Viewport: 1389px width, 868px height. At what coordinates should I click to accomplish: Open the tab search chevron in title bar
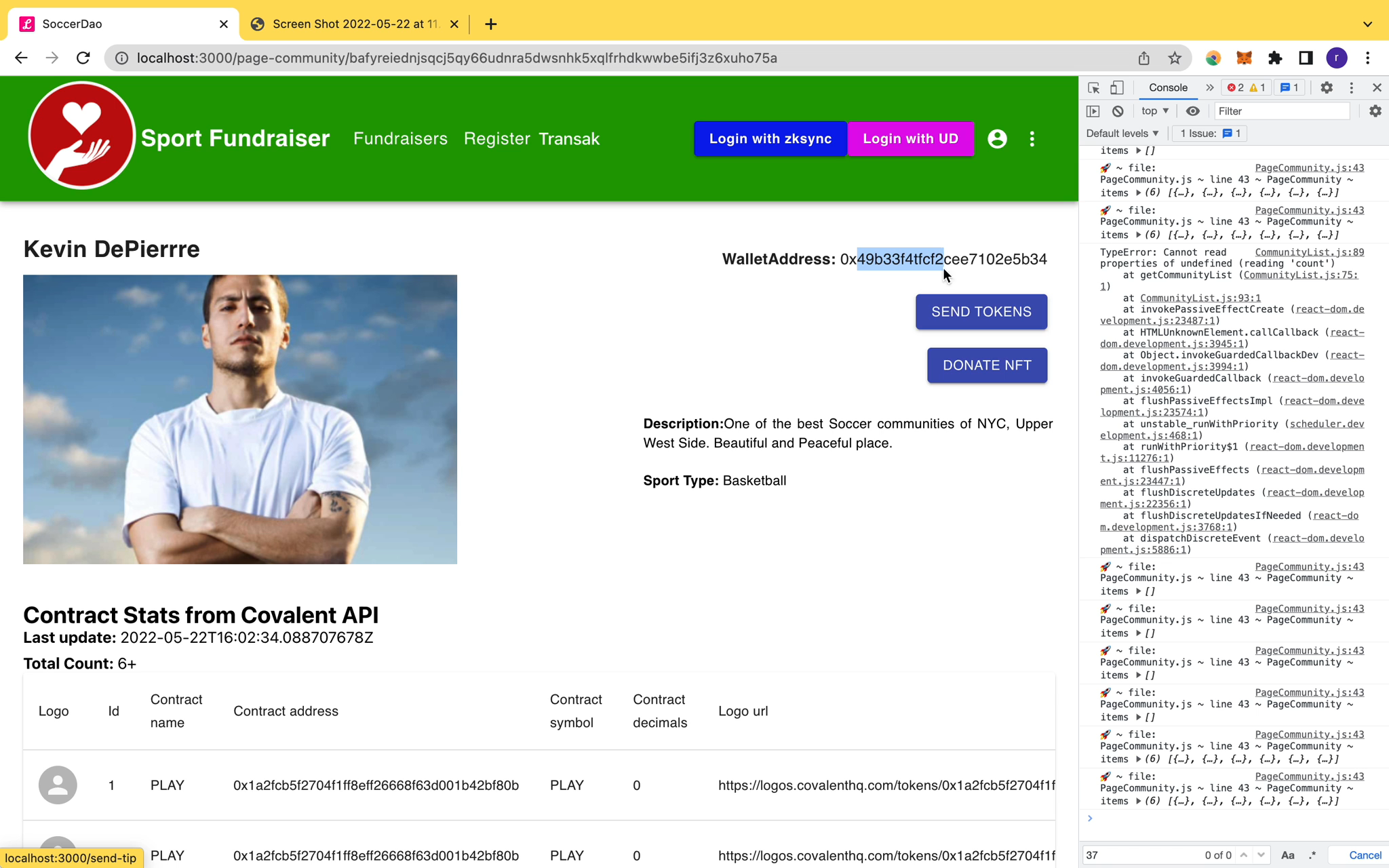click(x=1367, y=24)
